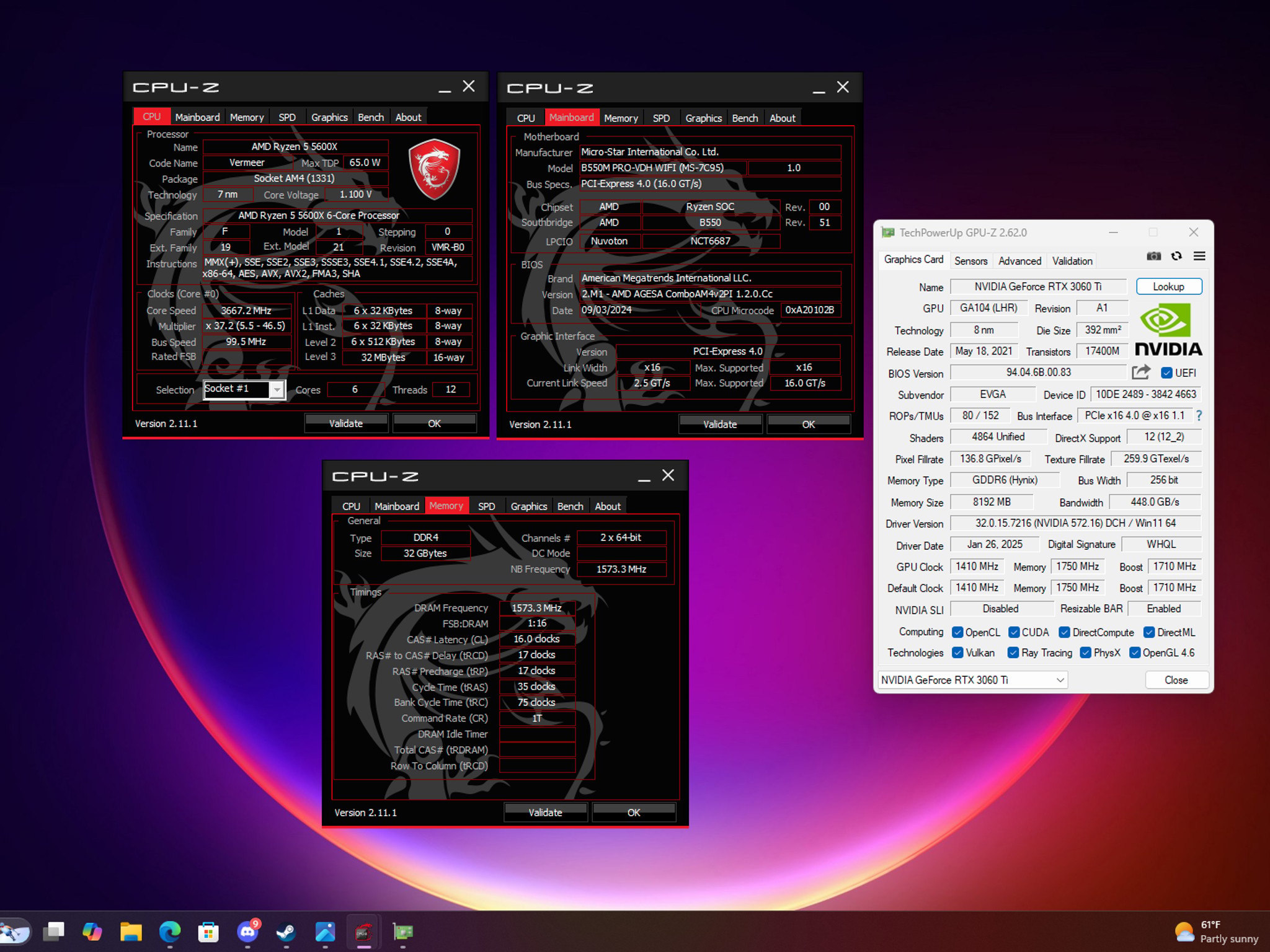Click the Driver Version field in GPU-Z
1270x952 pixels.
1075,523
